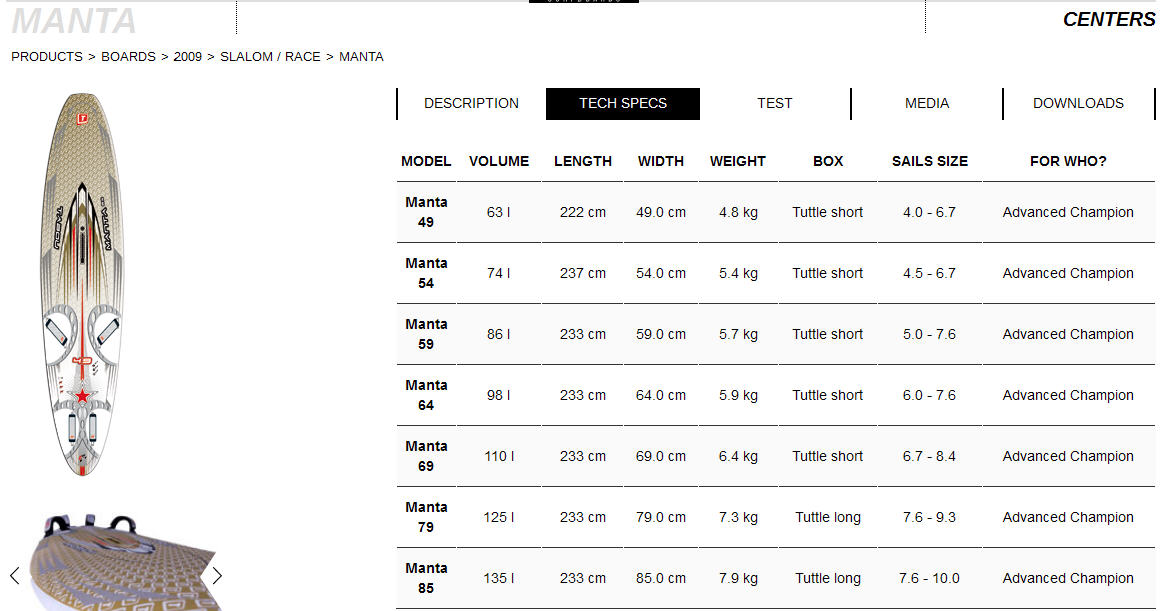
Task: Click the SAILS SIZE column header
Action: coord(929,162)
